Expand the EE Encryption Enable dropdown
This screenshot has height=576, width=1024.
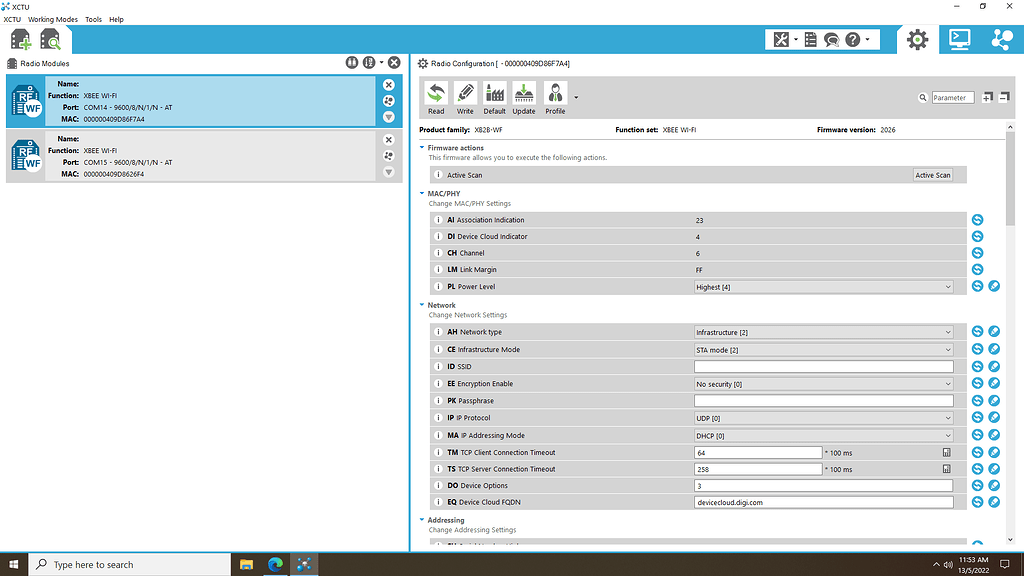point(824,384)
